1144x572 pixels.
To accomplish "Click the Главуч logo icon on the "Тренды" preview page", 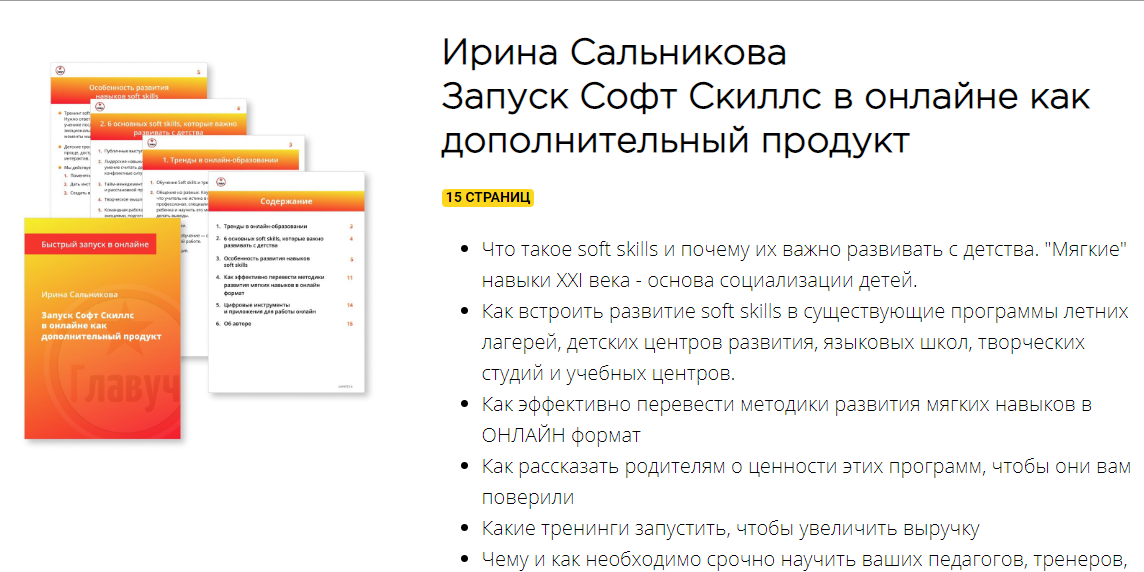I will point(154,144).
